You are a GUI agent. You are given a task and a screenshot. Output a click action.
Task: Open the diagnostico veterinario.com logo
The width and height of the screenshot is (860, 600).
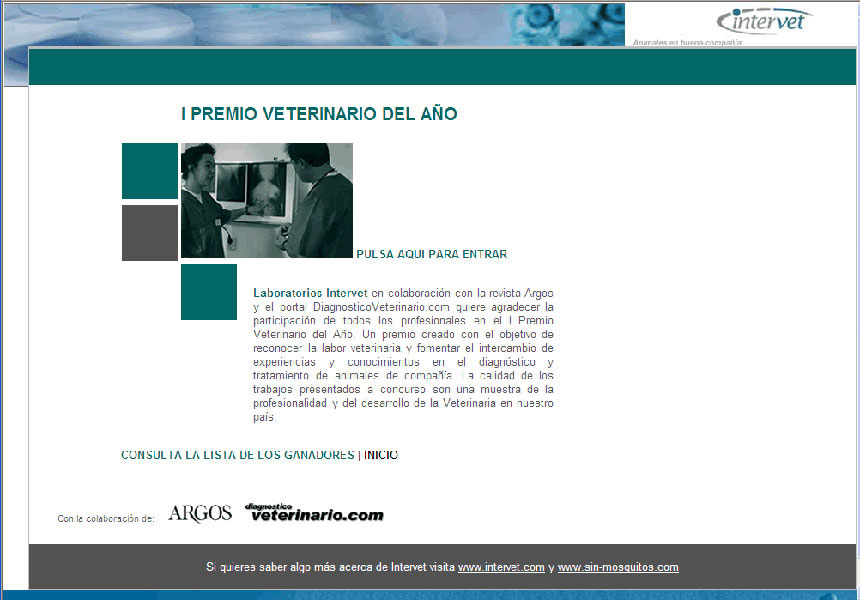coord(314,512)
